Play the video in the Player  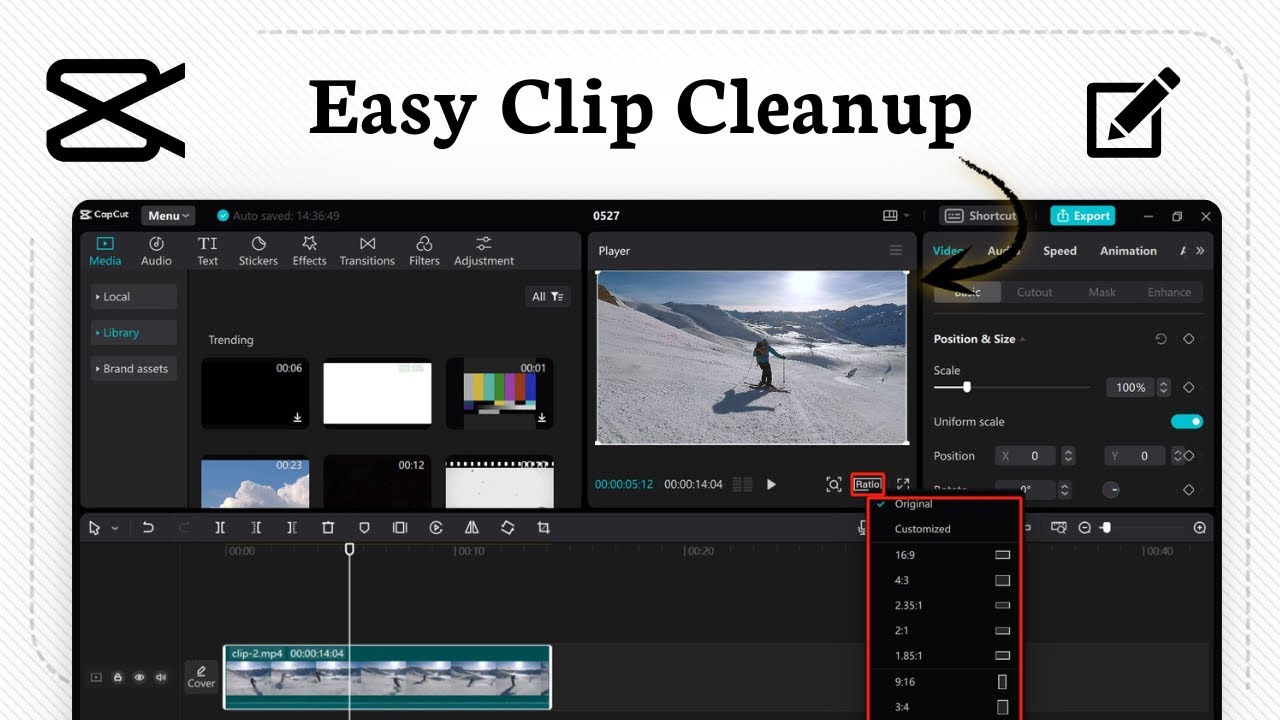click(x=771, y=484)
